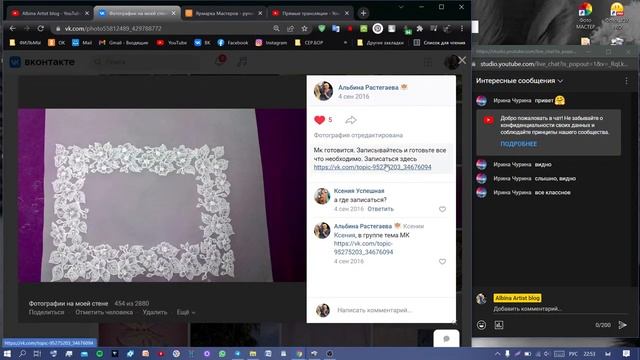Open the poll icon in YouTube chat

[x=499, y=325]
